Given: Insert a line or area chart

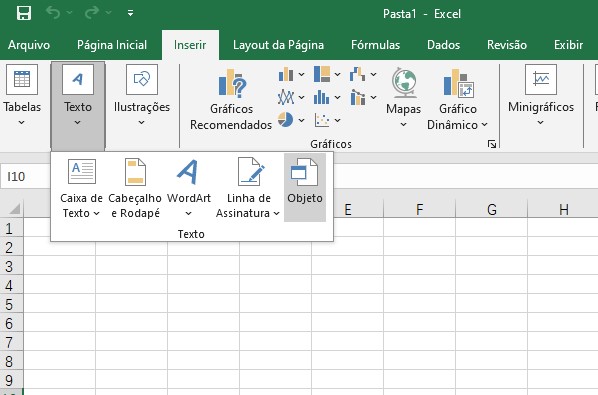Looking at the screenshot, I should [x=286, y=97].
